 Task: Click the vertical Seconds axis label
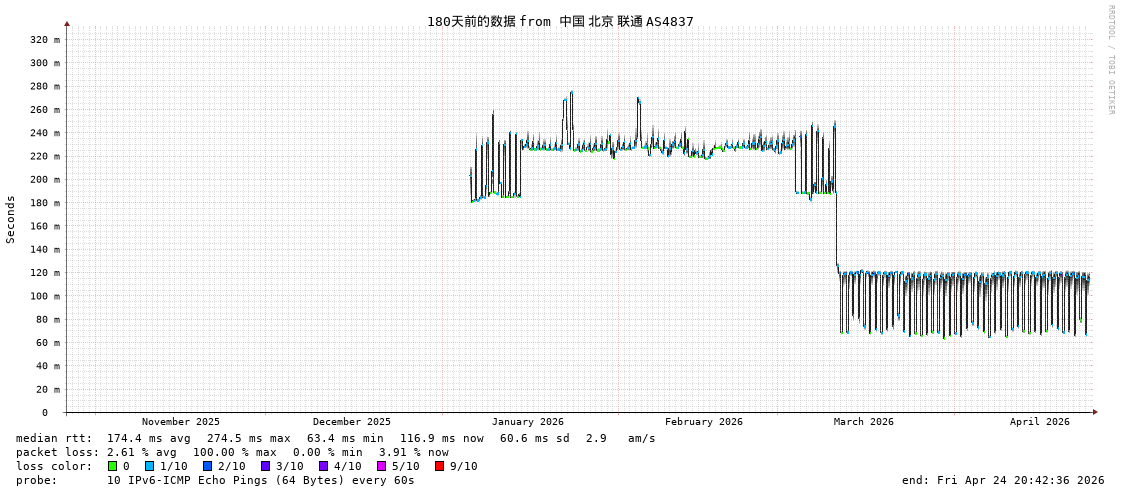11,219
